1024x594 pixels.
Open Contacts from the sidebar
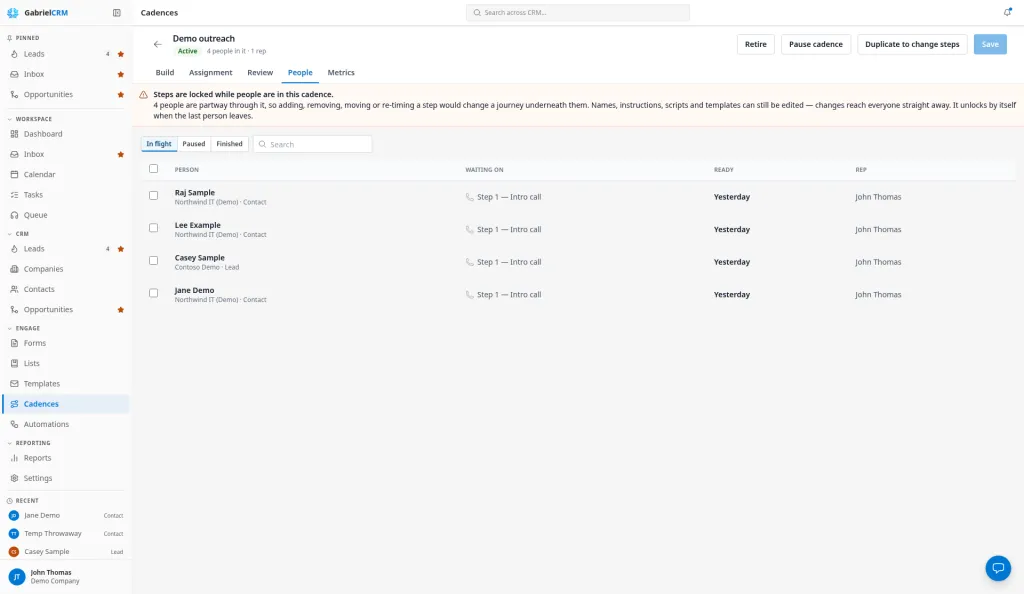tap(65, 289)
